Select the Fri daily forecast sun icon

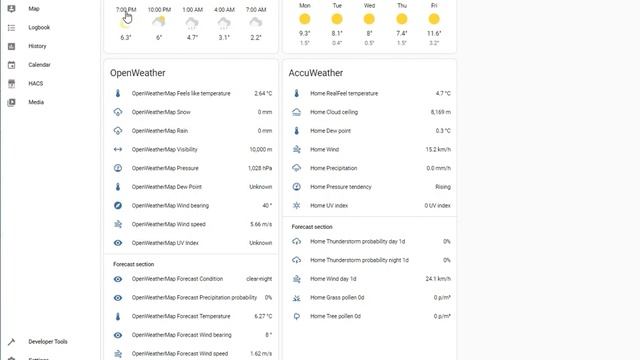[x=434, y=19]
